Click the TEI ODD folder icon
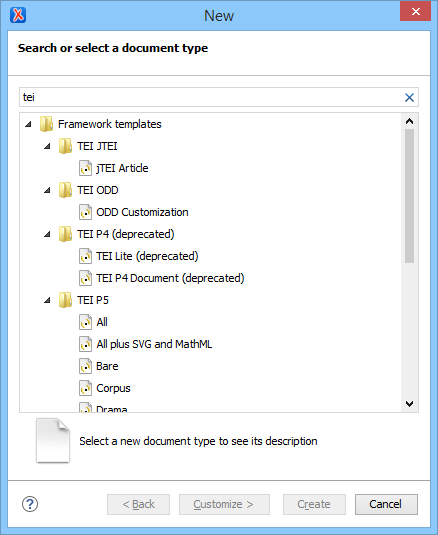 click(65, 190)
